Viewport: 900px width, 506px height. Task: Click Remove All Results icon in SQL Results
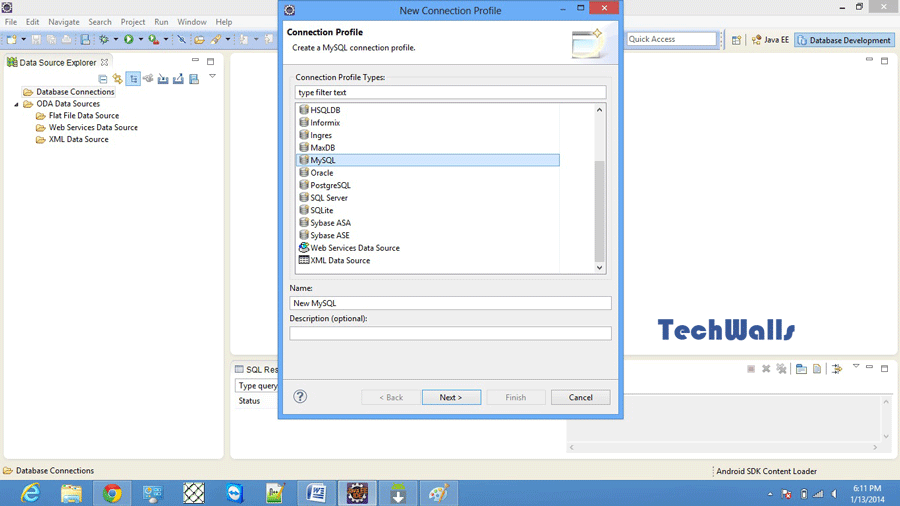tap(781, 369)
